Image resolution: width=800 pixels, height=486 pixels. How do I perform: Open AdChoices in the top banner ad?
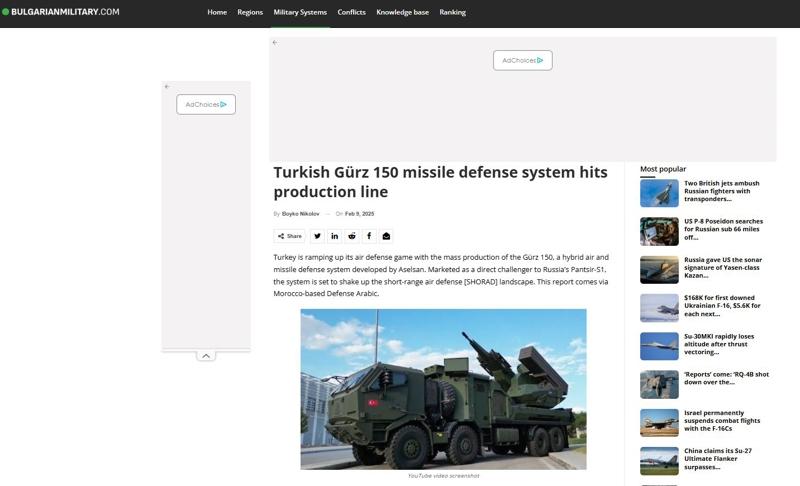pyautogui.click(x=522, y=60)
